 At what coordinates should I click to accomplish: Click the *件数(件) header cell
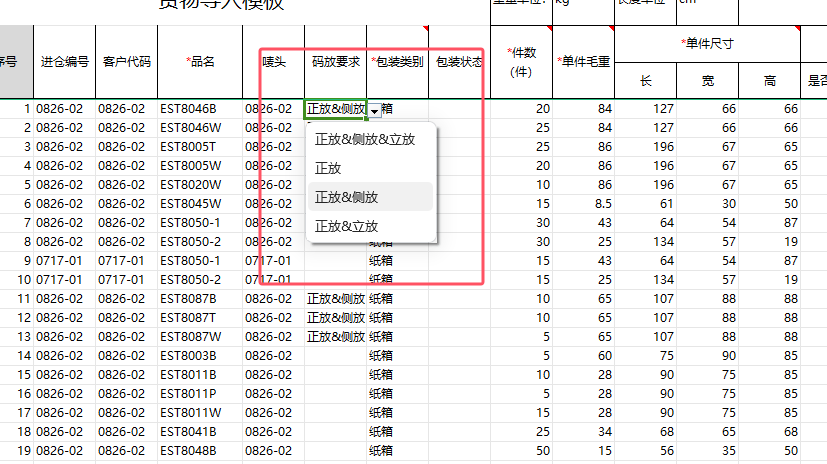pyautogui.click(x=522, y=62)
